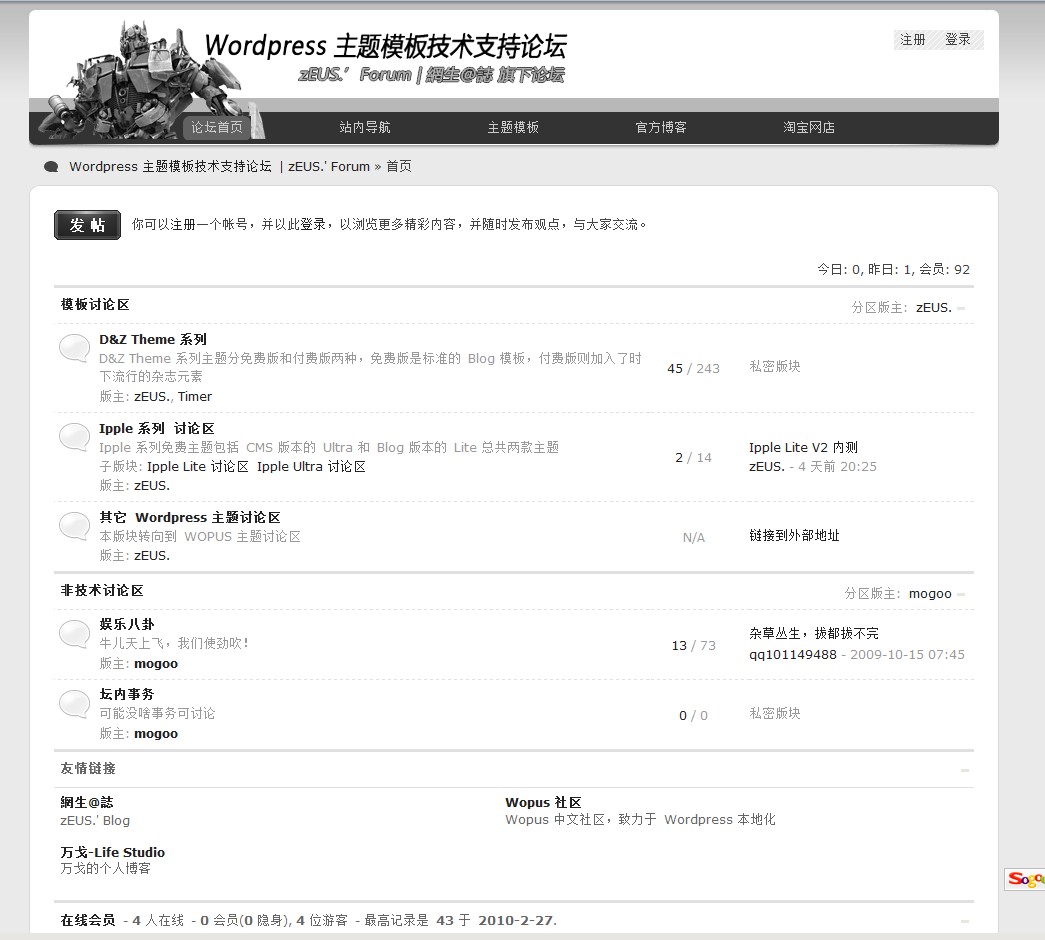Open the 站内导航 menu item

[x=365, y=127]
